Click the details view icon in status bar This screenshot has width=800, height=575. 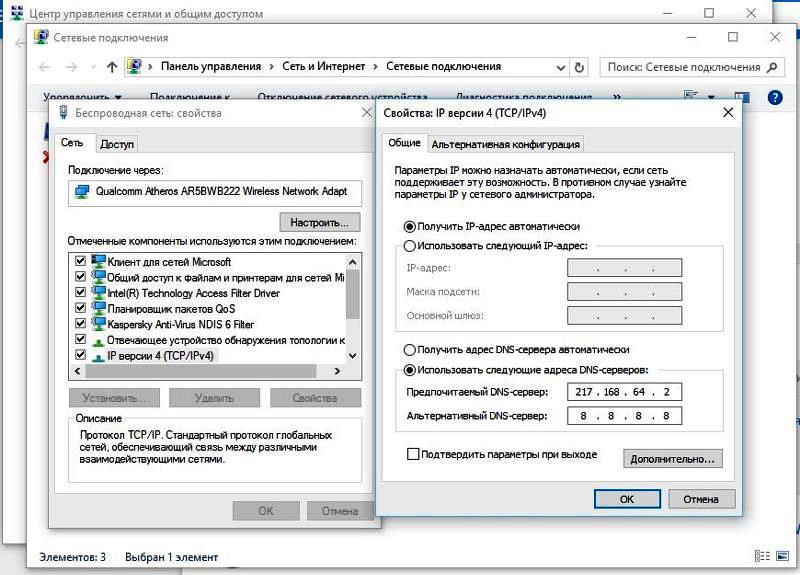(762, 555)
